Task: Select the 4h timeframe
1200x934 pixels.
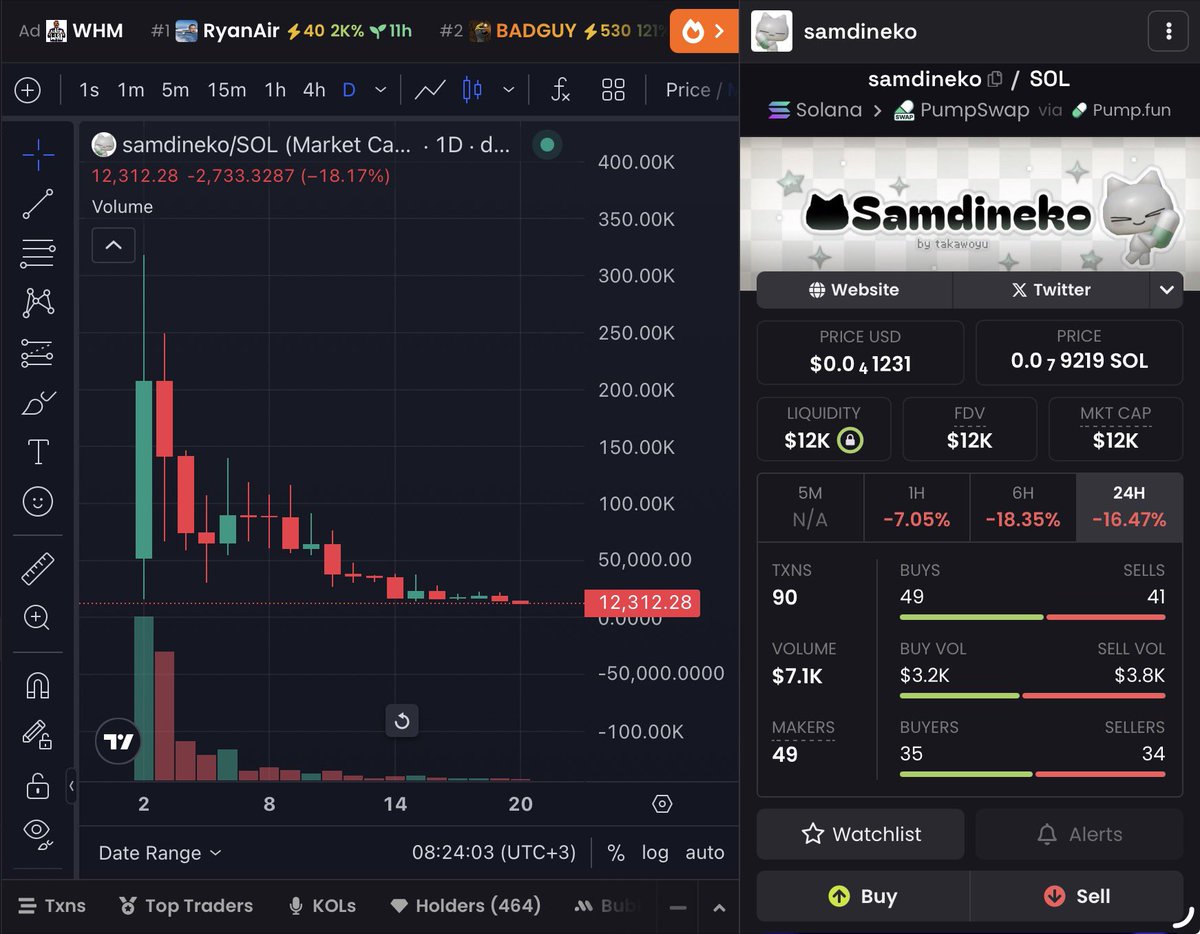Action: coord(314,90)
